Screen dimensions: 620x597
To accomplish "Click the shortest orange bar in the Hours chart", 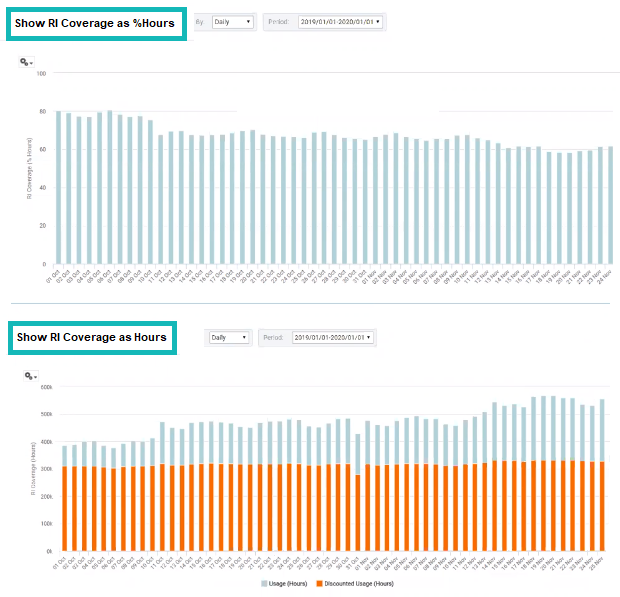I will point(358,513).
